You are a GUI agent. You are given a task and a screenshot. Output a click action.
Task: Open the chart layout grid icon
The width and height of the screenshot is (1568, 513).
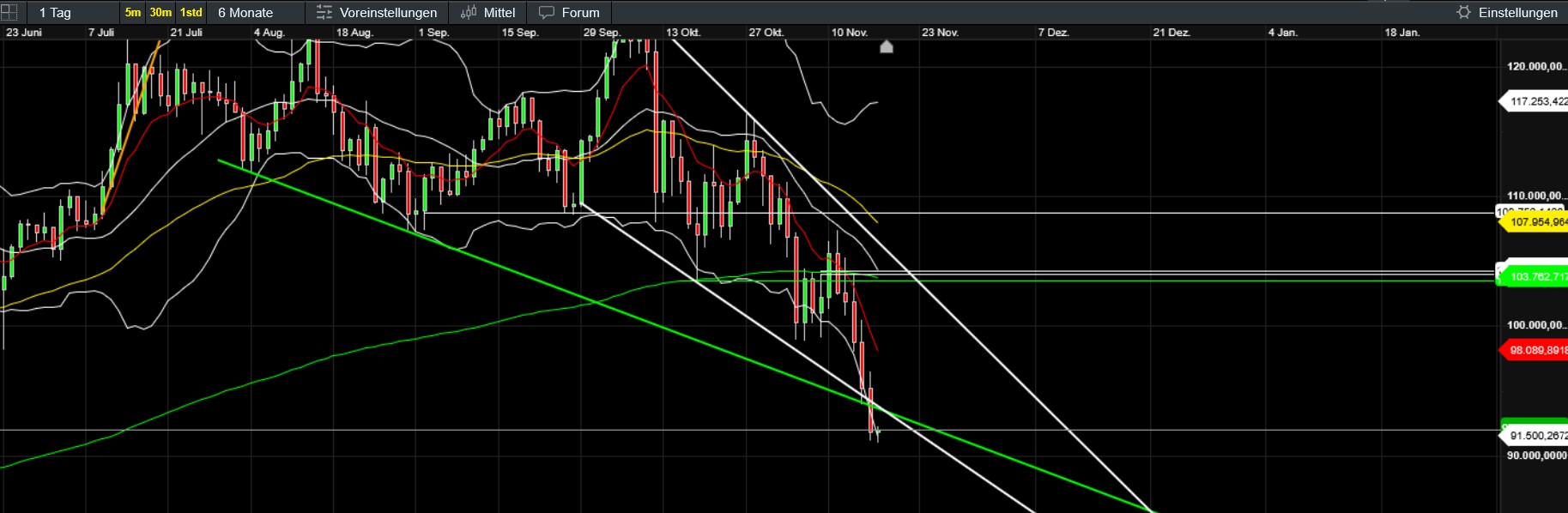[x=9, y=12]
